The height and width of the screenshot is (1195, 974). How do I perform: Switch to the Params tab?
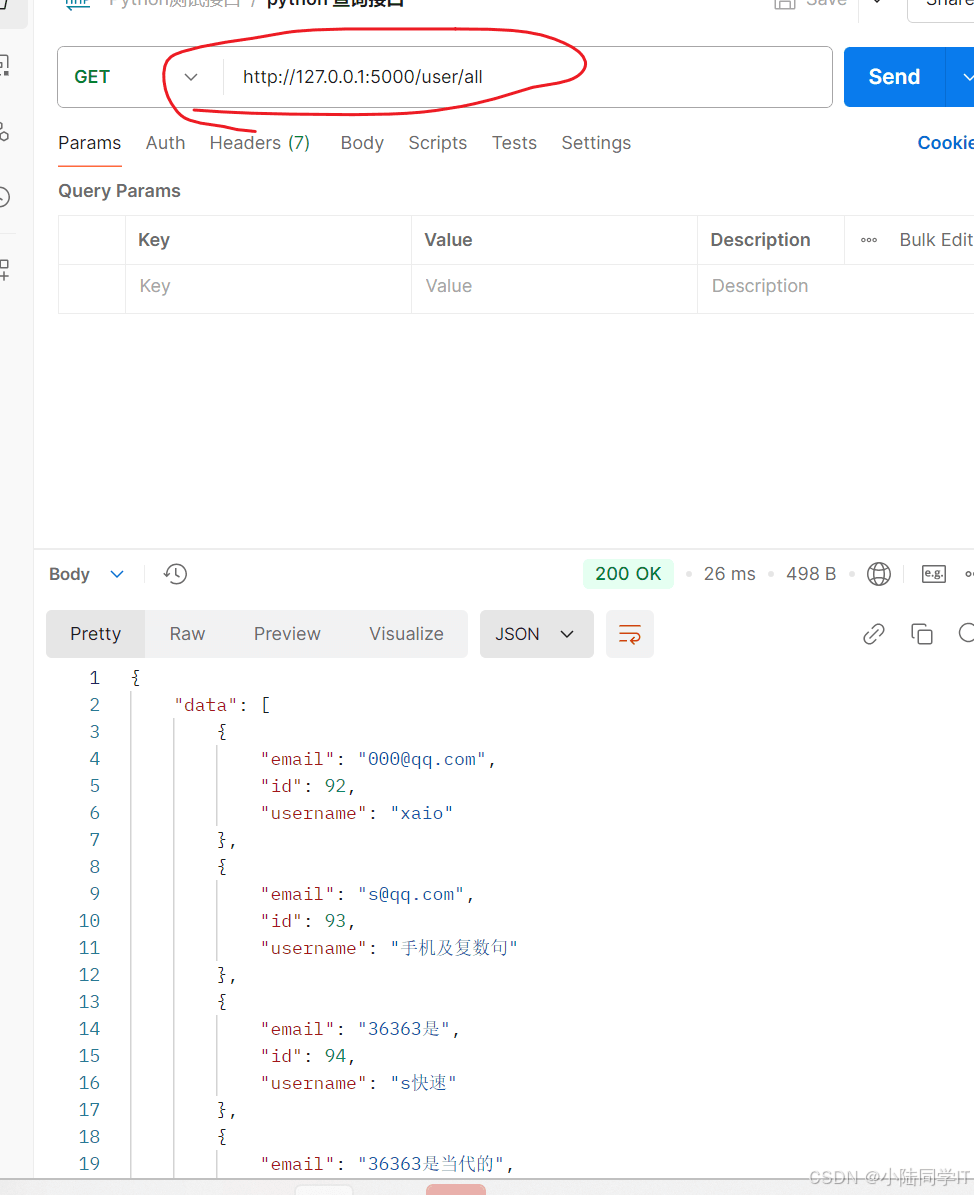point(89,143)
